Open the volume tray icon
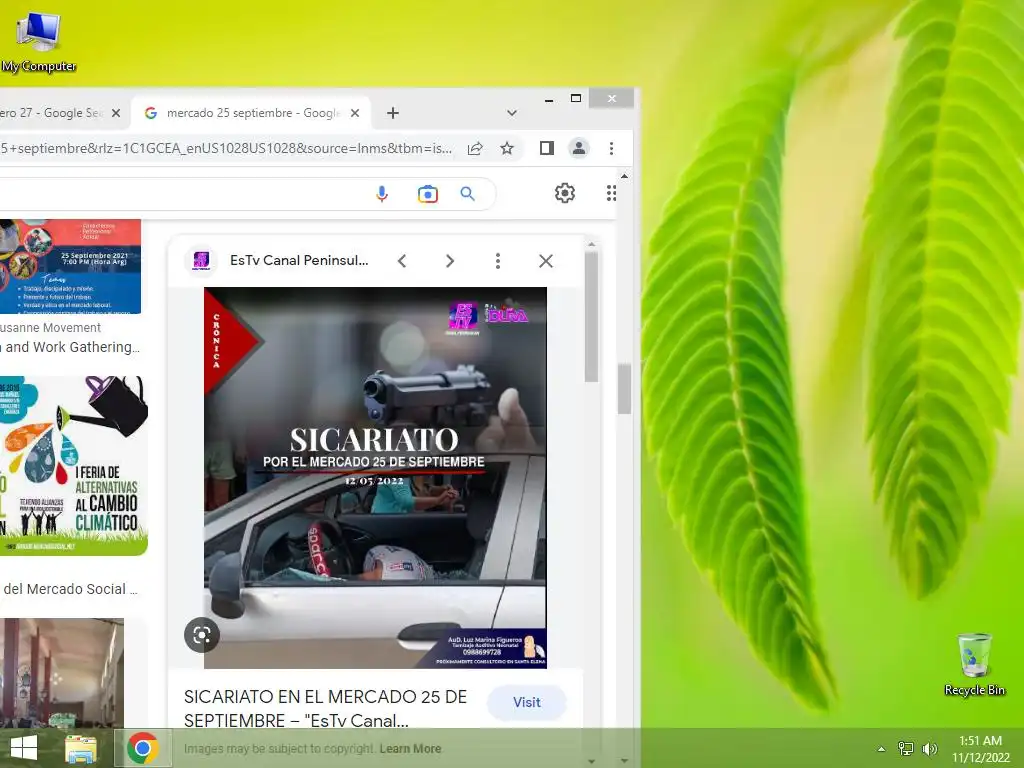1024x768 pixels. tap(930, 748)
